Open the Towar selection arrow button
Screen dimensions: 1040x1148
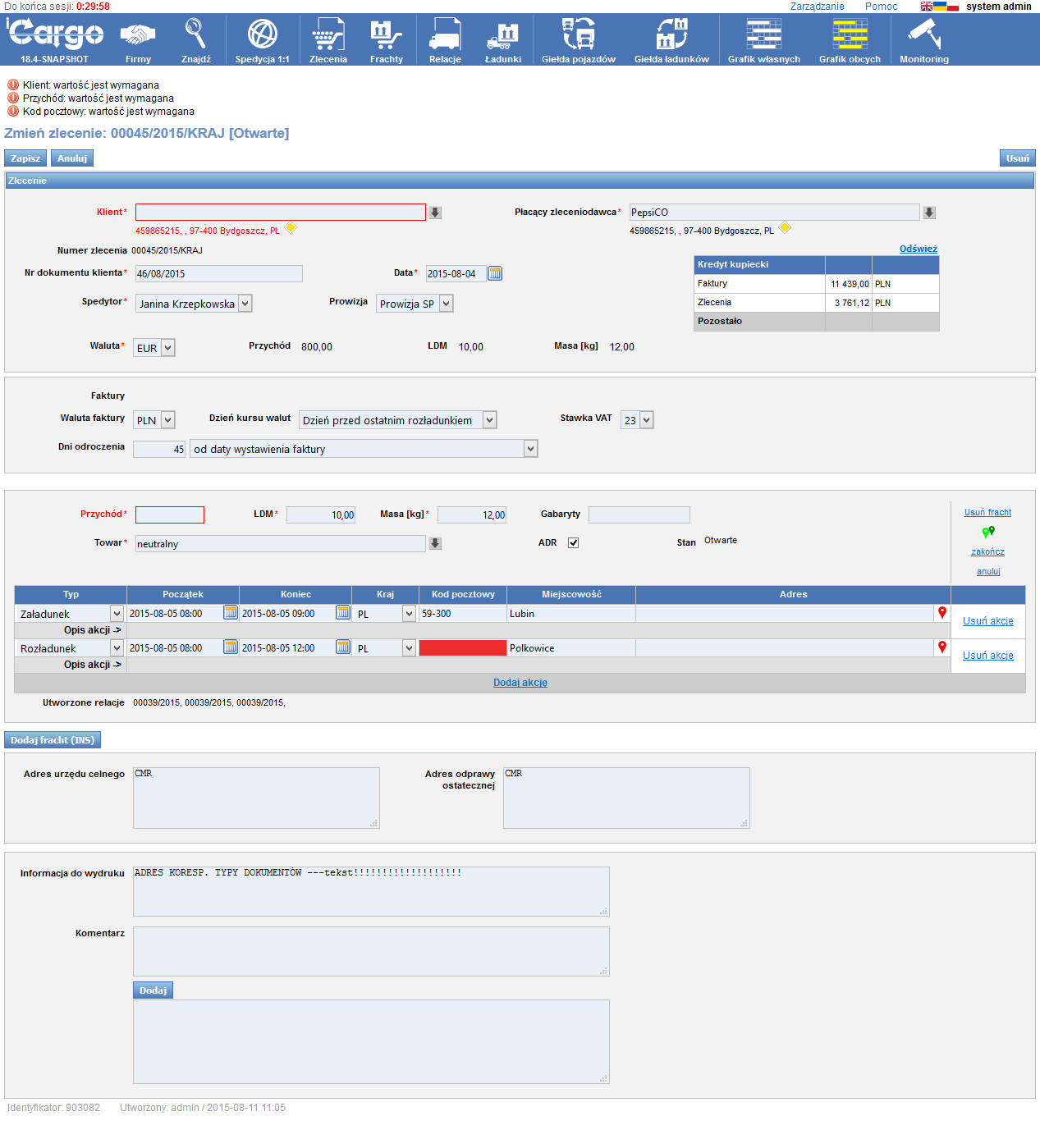point(435,543)
